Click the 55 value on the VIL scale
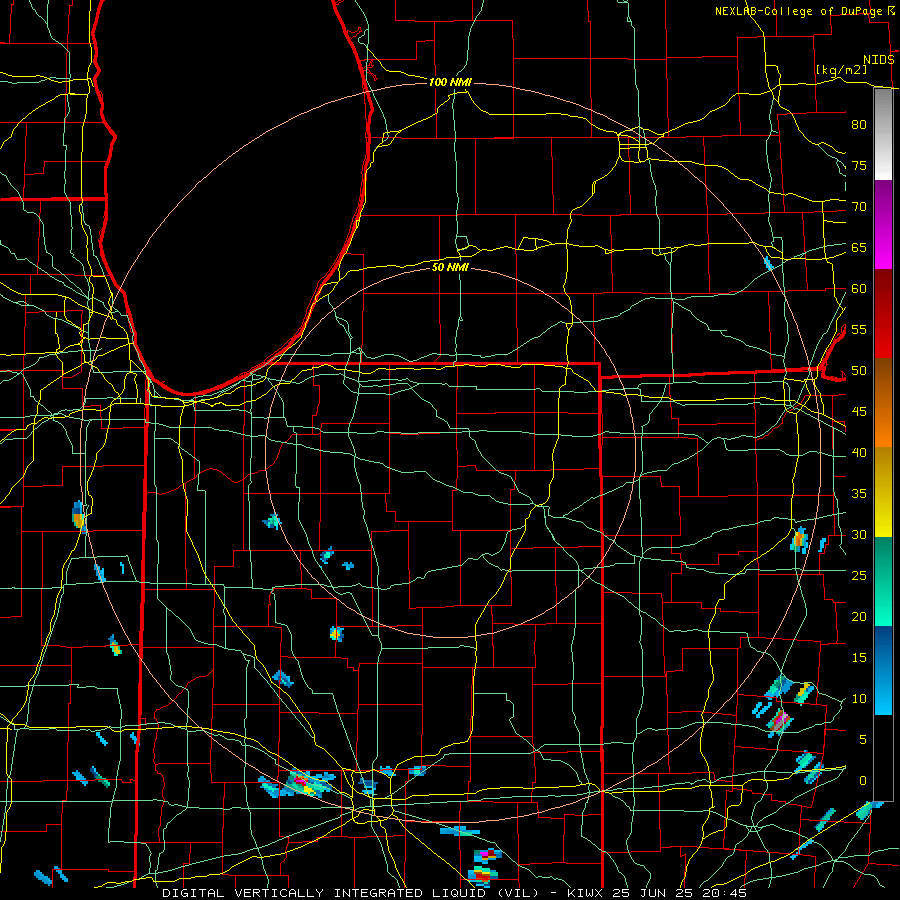This screenshot has width=900, height=900. point(859,330)
